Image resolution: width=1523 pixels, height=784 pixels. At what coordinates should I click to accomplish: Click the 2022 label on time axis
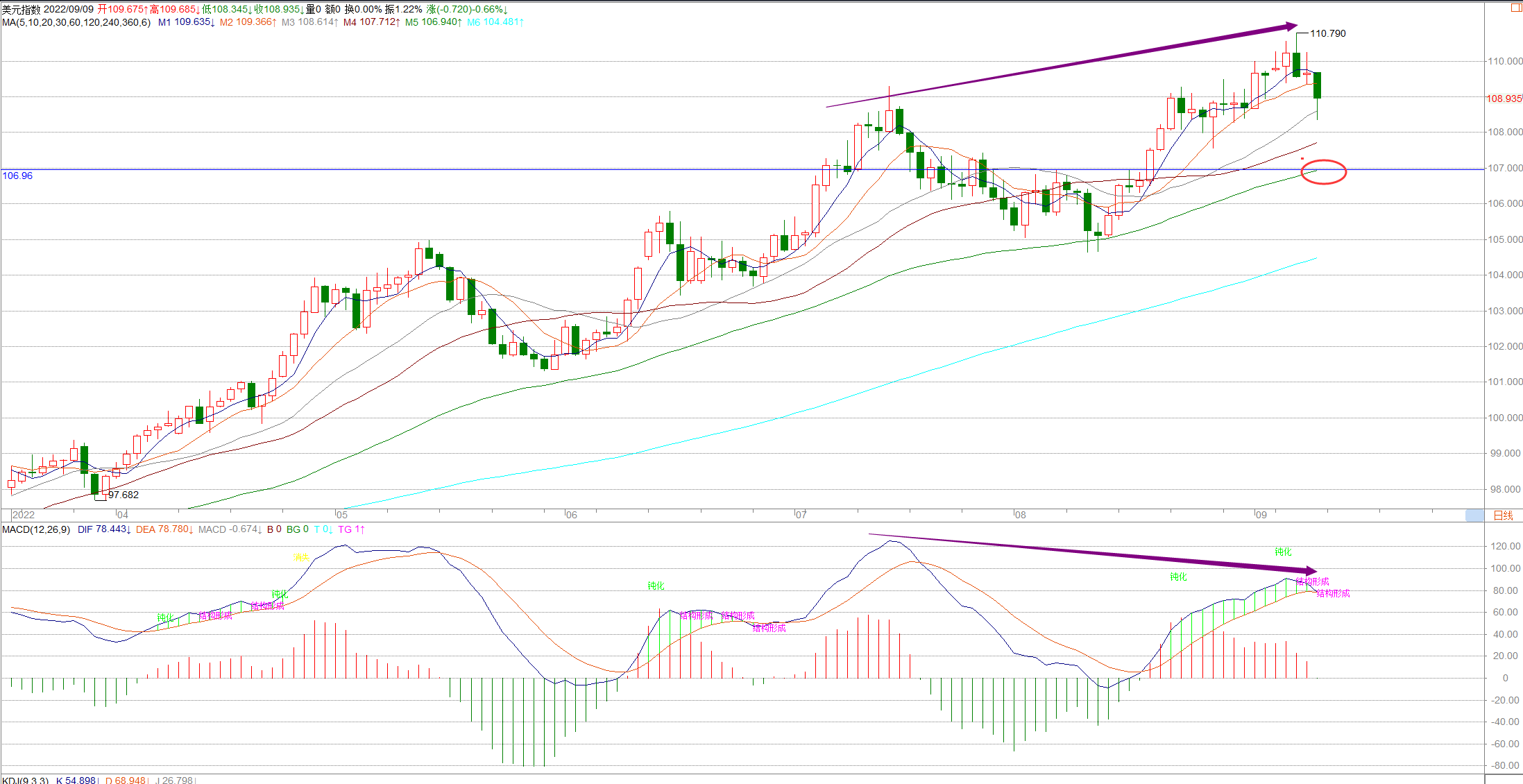coord(23,515)
